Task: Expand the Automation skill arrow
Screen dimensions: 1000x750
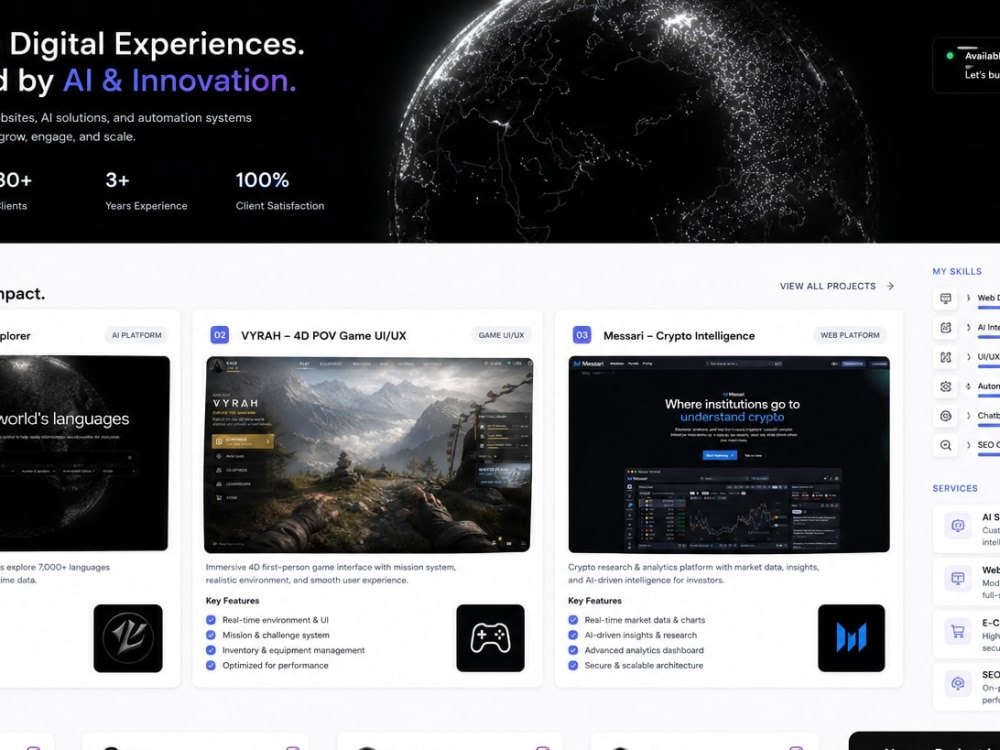Action: coord(968,386)
